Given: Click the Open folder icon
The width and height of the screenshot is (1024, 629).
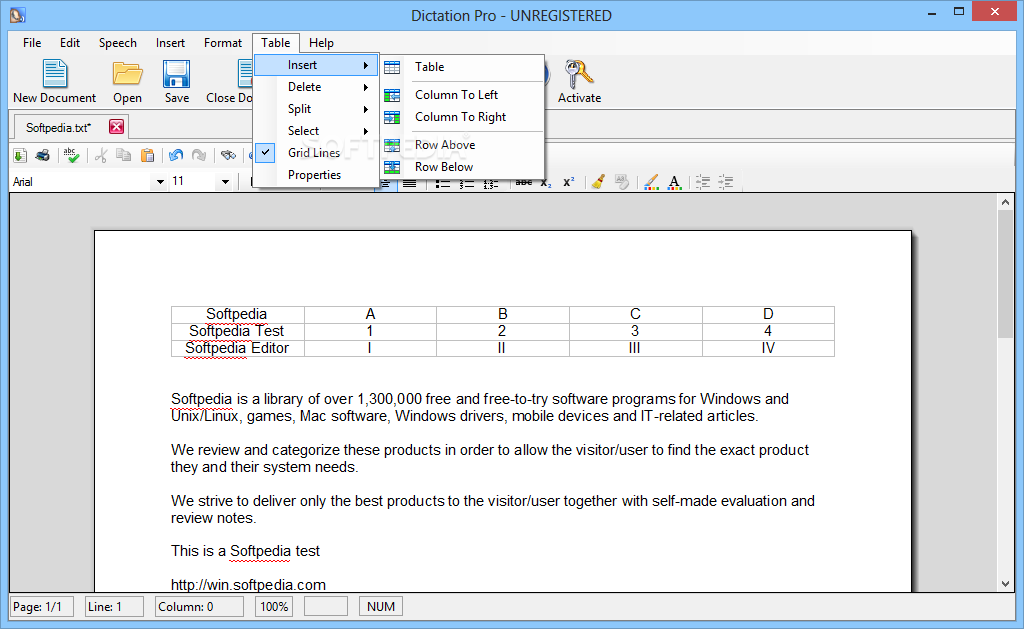Looking at the screenshot, I should 127,74.
